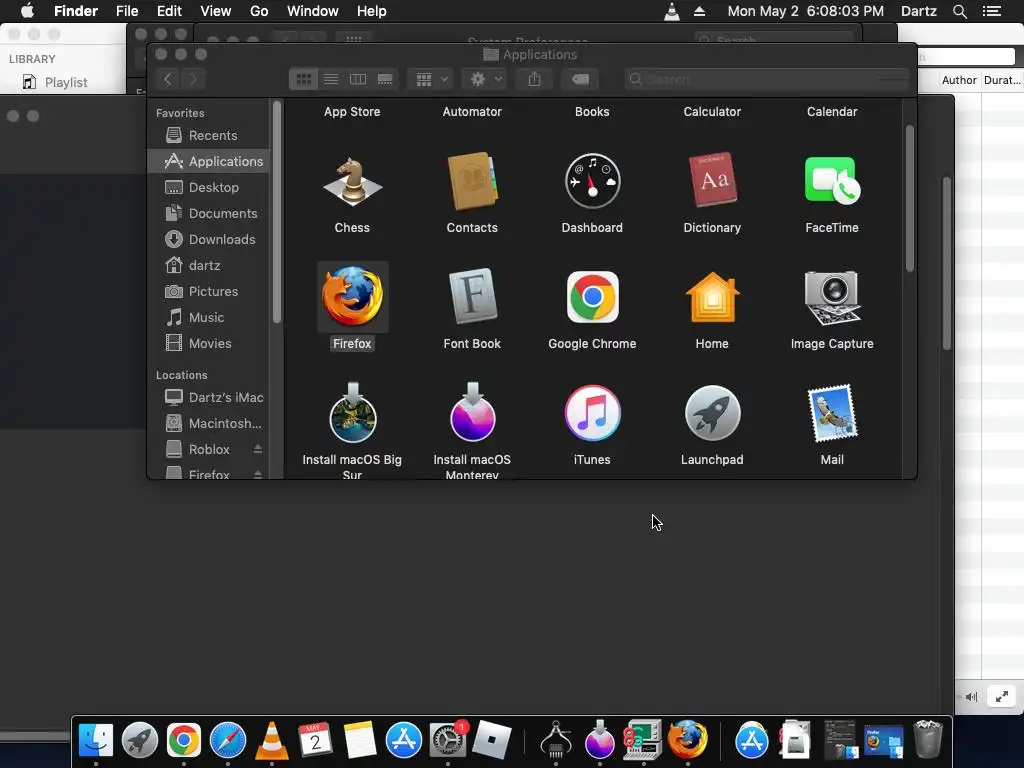This screenshot has height=768, width=1024.
Task: Click the Launchpad rocket in Dock
Action: point(140,741)
